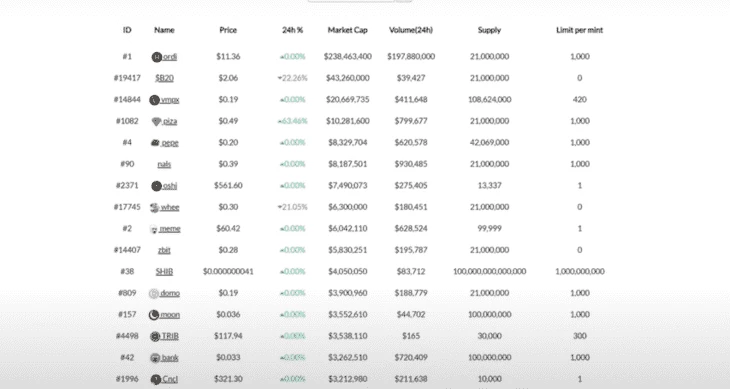Open the Cncl token link
The height and width of the screenshot is (389, 730).
(170, 379)
